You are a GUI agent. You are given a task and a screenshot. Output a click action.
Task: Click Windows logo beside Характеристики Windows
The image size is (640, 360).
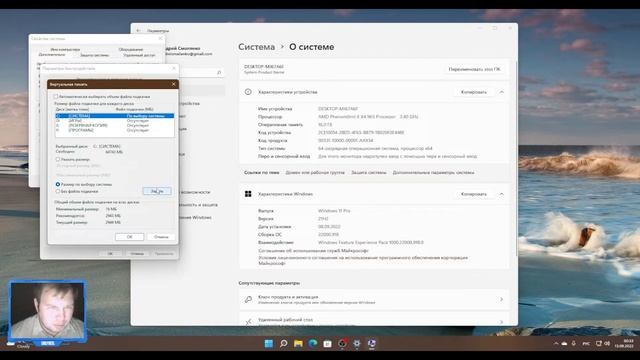(248, 194)
